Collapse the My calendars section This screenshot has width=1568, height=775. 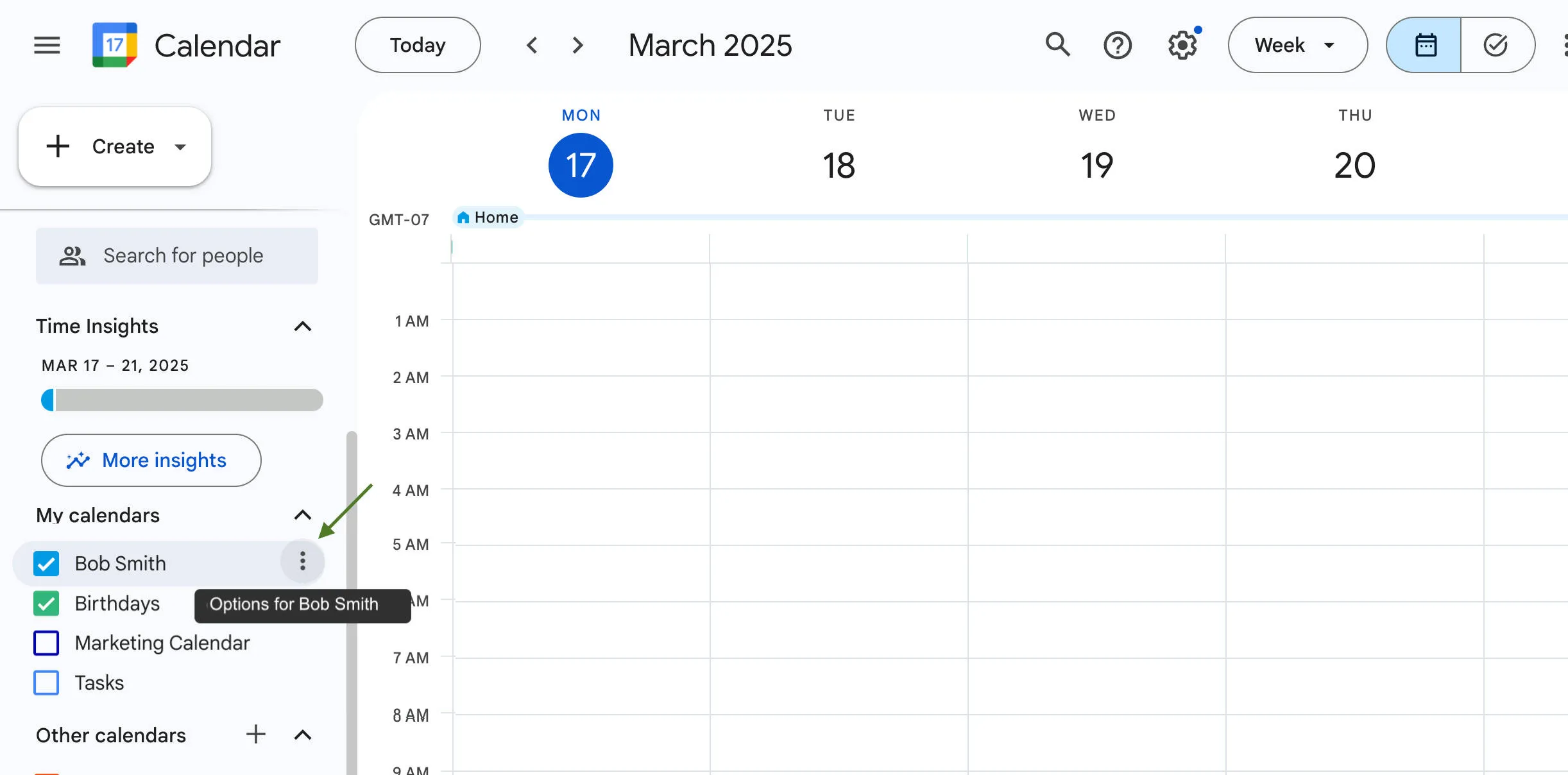(302, 516)
